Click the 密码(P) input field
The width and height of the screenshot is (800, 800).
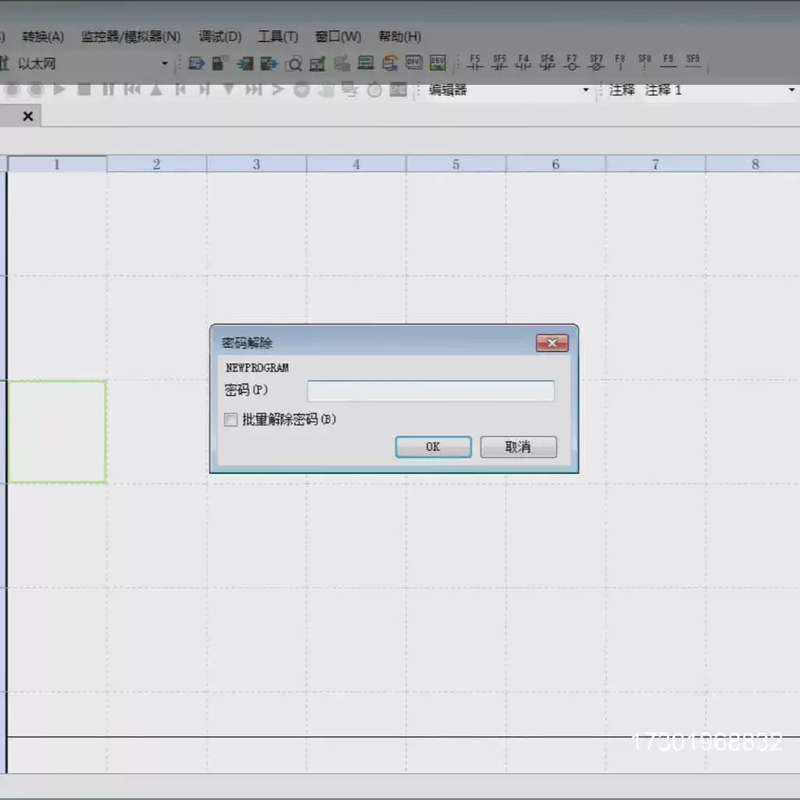(x=431, y=391)
